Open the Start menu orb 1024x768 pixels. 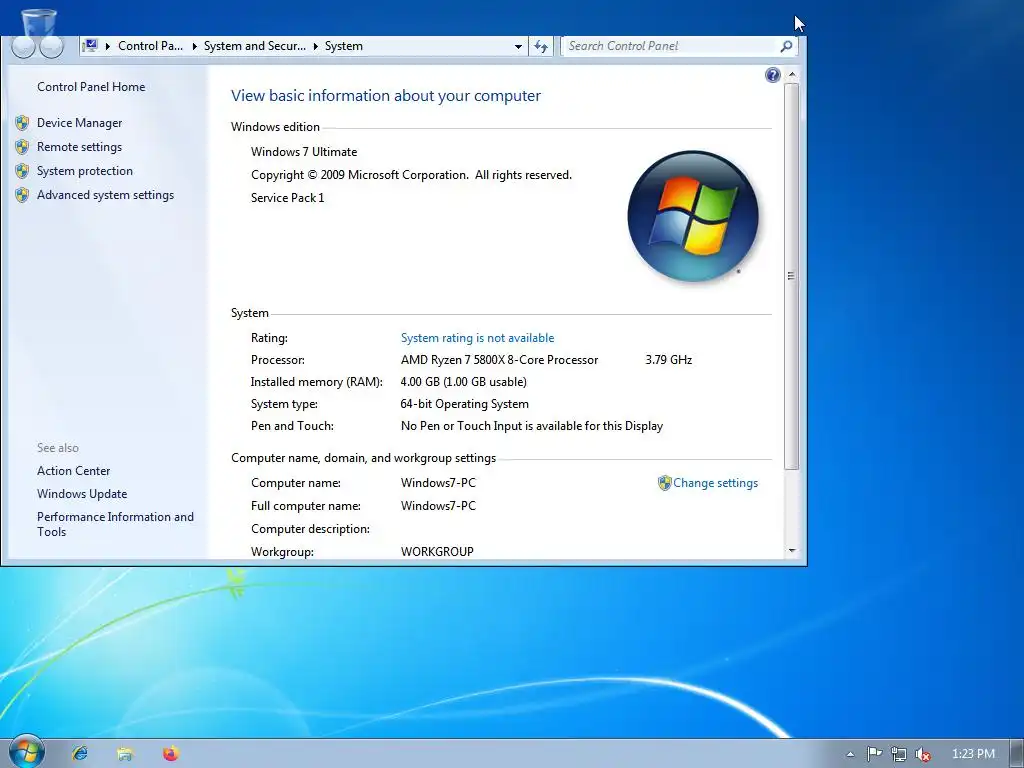click(25, 752)
